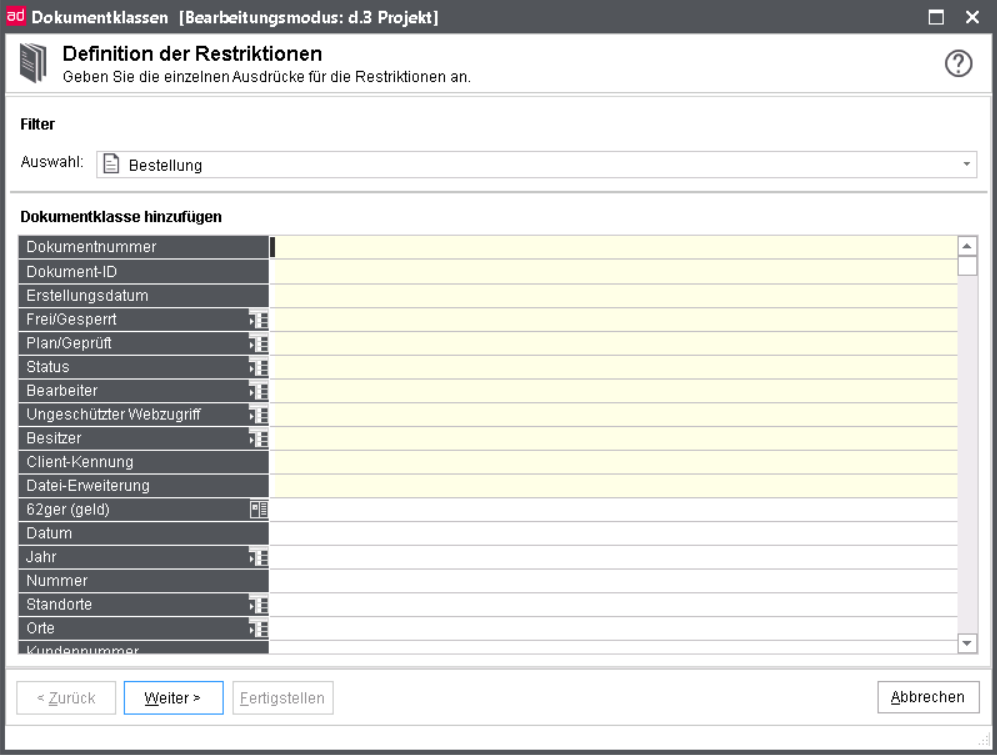Click the Weiter button
This screenshot has height=755, width=997.
click(x=173, y=698)
